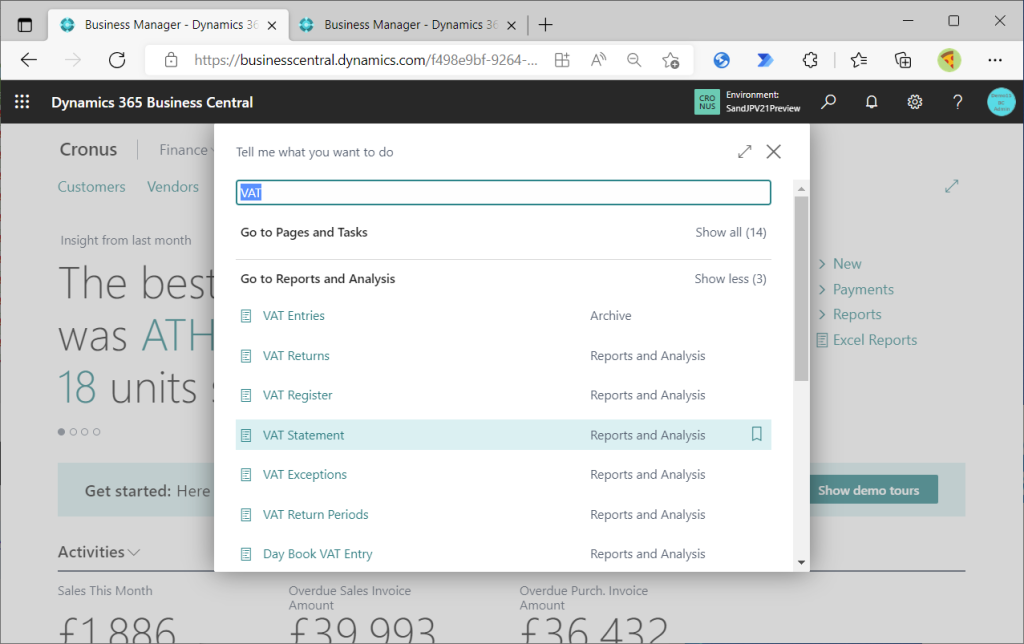This screenshot has height=644, width=1024.
Task: Click the blue globe extension icon
Action: point(722,60)
